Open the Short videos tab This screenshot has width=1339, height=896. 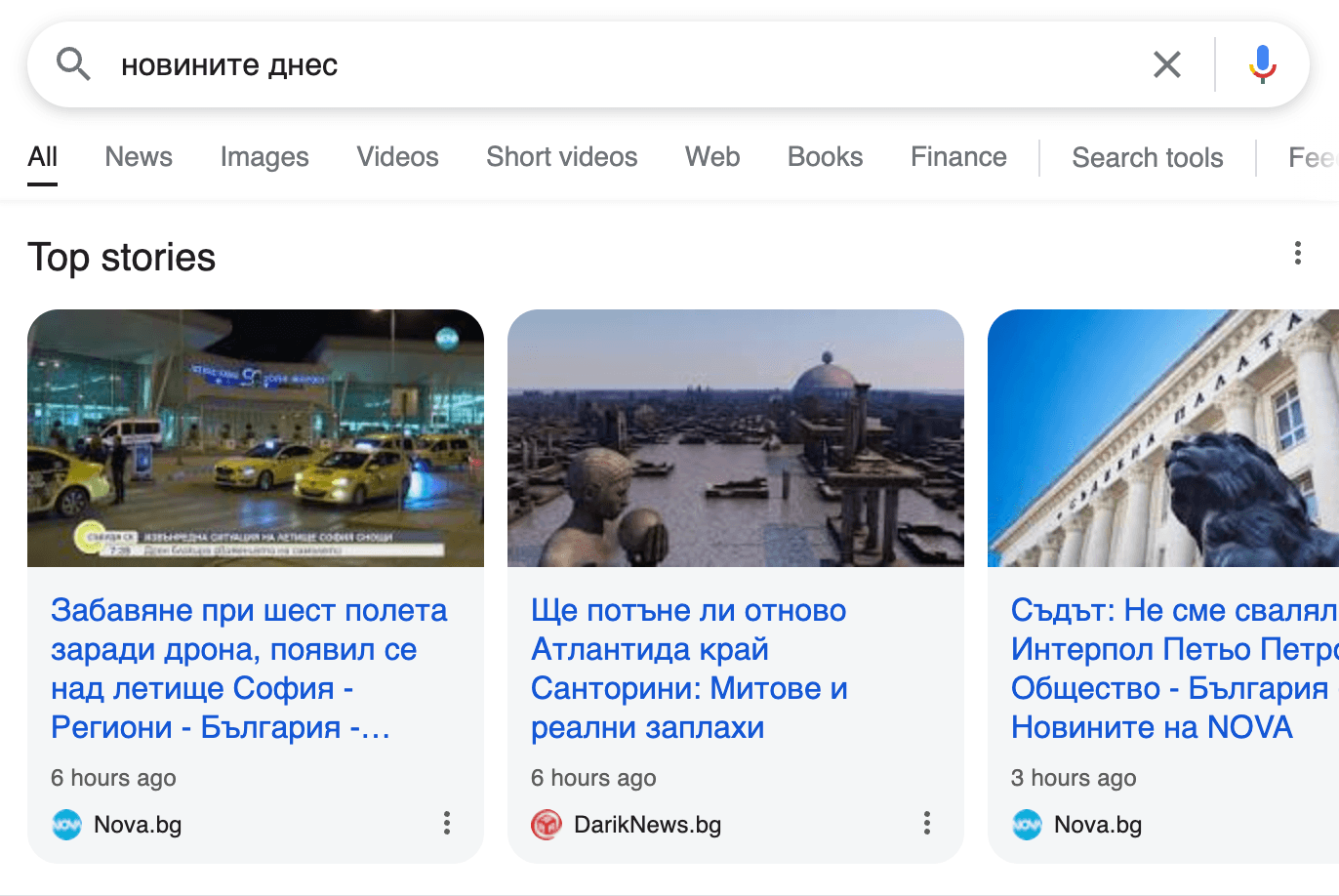coord(561,157)
